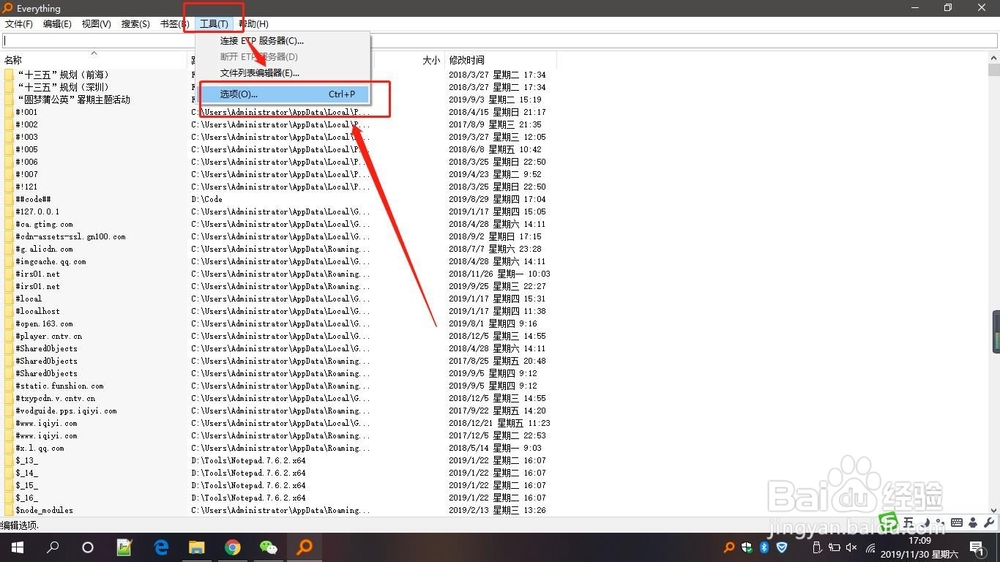Select the #imgcache.qq.com entry

(x=51, y=261)
